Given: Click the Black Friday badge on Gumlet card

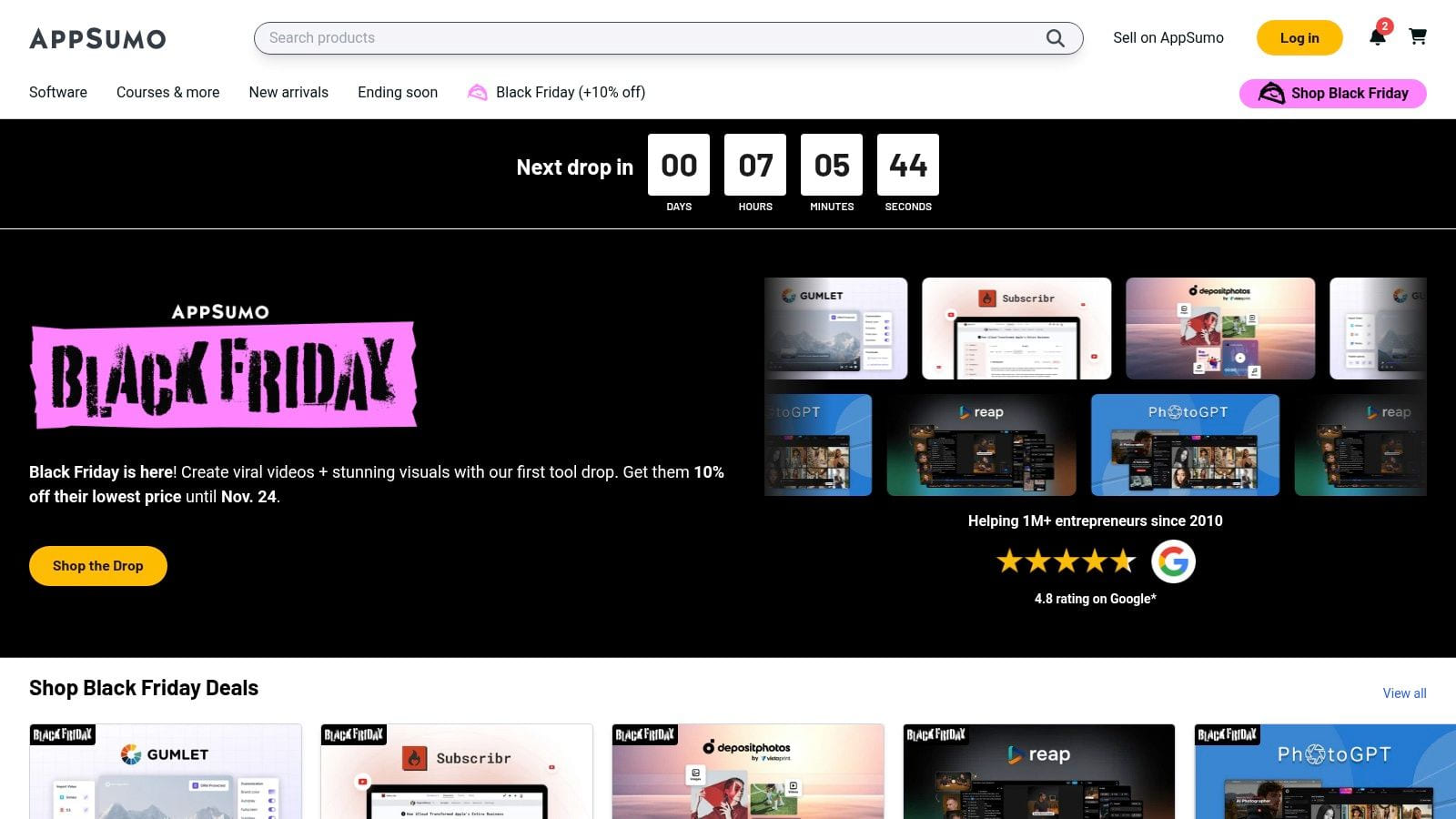Looking at the screenshot, I should [63, 734].
